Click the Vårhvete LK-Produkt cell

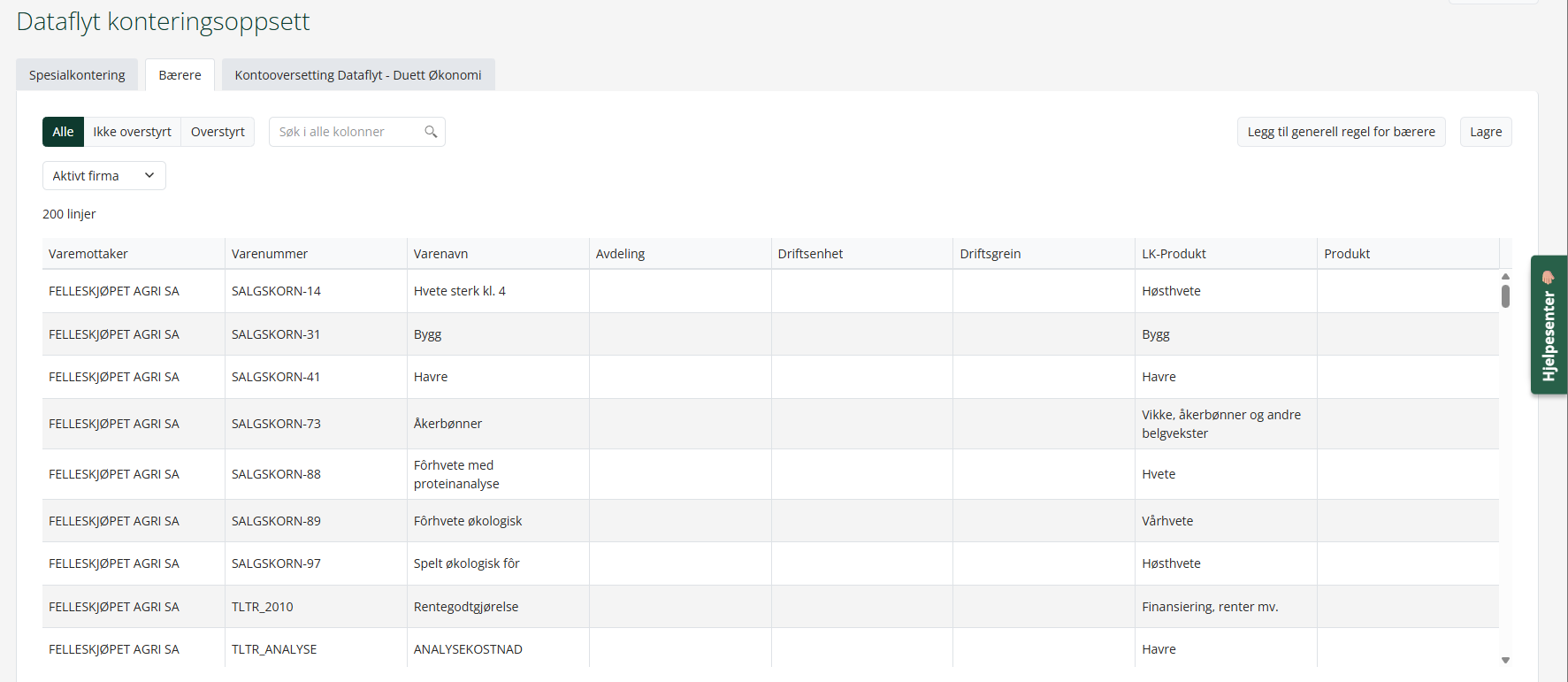coord(1227,521)
